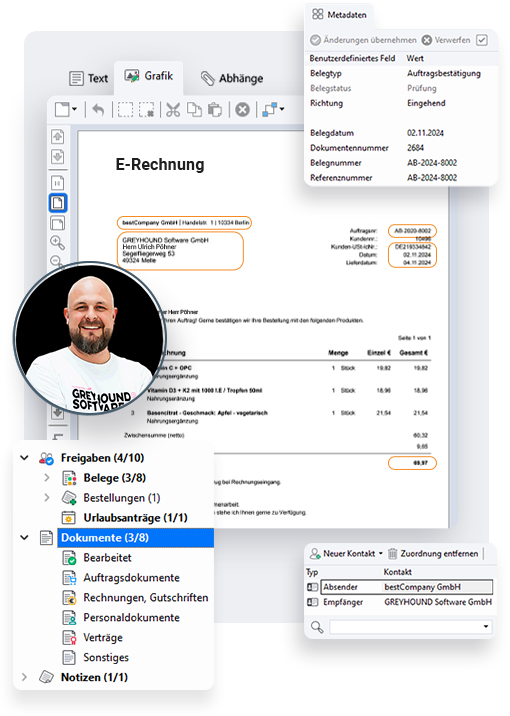This screenshot has height=716, width=510.
Task: Click the Dokumentennummer value 2684
Action: [415, 147]
